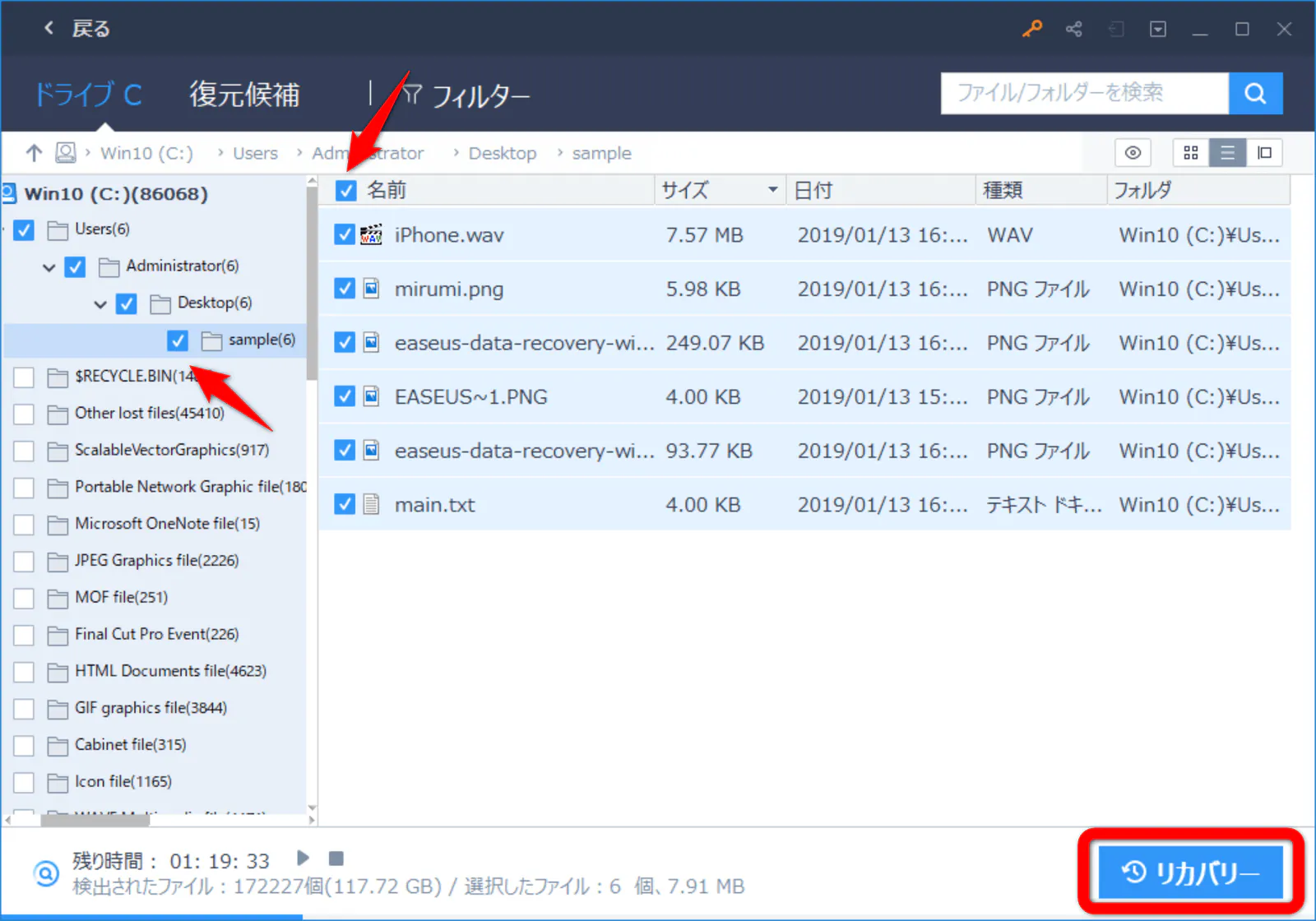Image resolution: width=1316 pixels, height=921 pixels.
Task: Switch to the 復元候補 tab
Action: coord(244,95)
